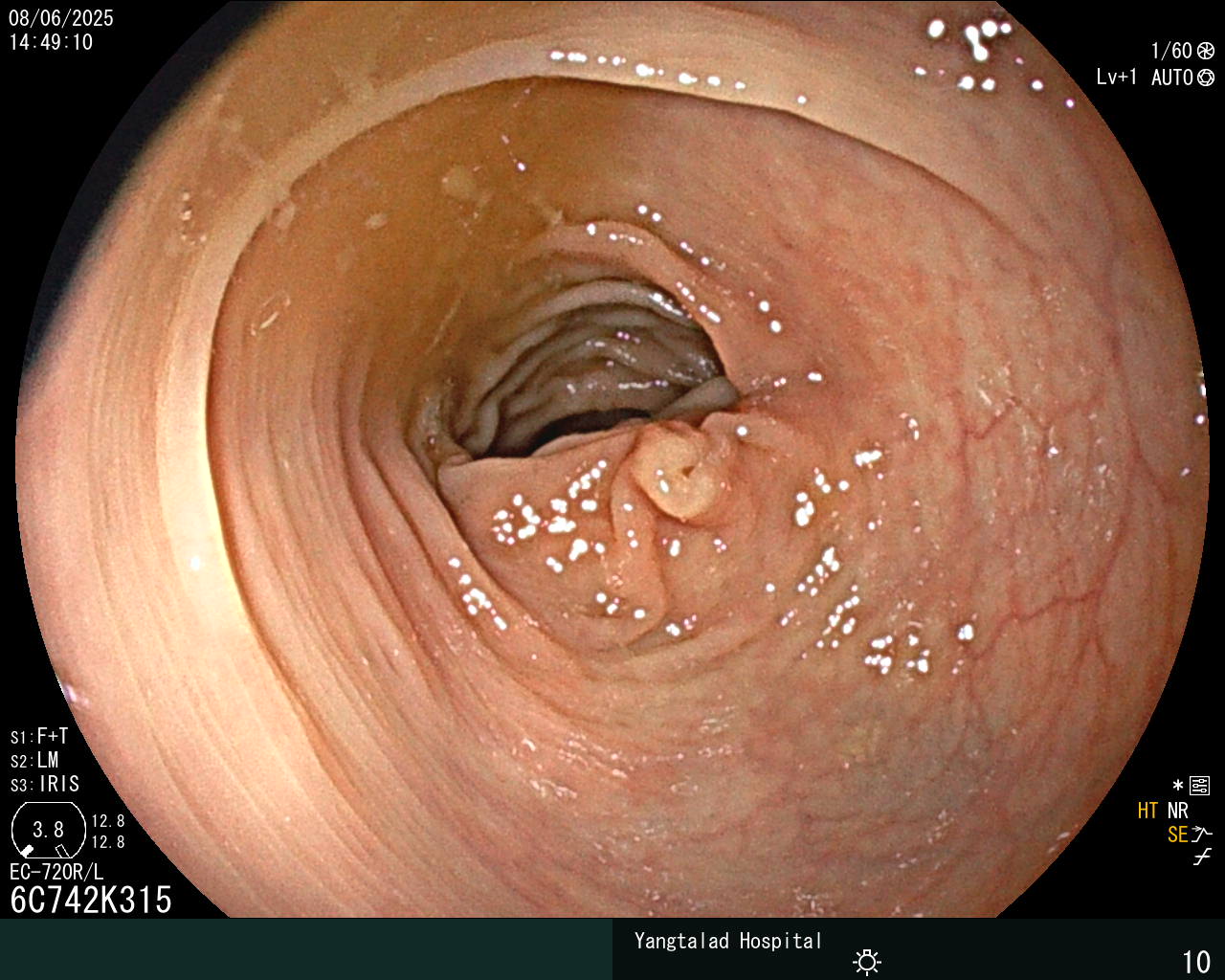Click the image counter 10 in the bottom bar

click(1196, 961)
